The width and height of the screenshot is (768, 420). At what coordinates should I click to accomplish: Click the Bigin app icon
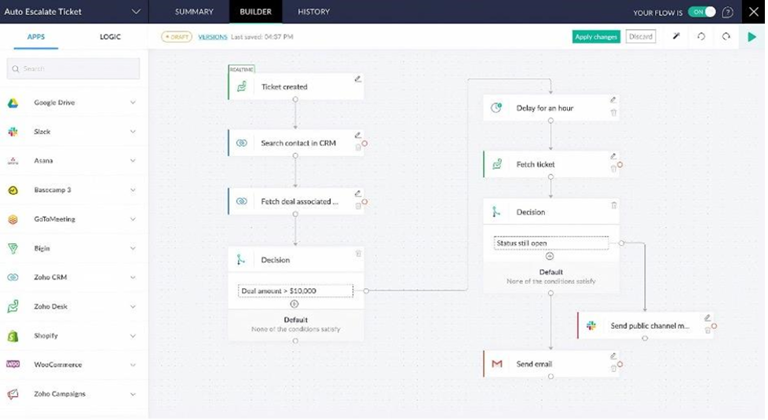coord(13,248)
